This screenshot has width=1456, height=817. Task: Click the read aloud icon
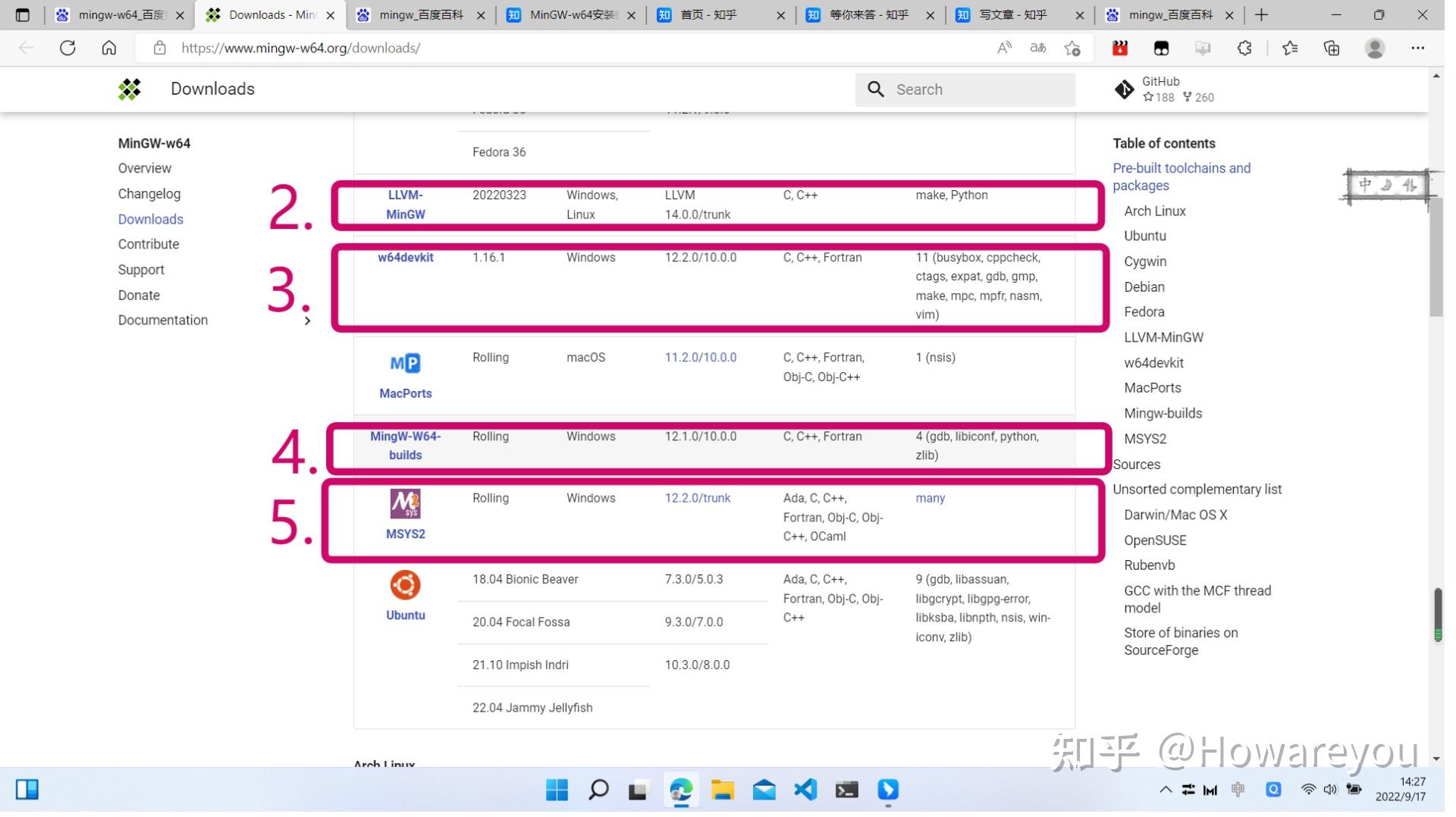pos(1004,48)
